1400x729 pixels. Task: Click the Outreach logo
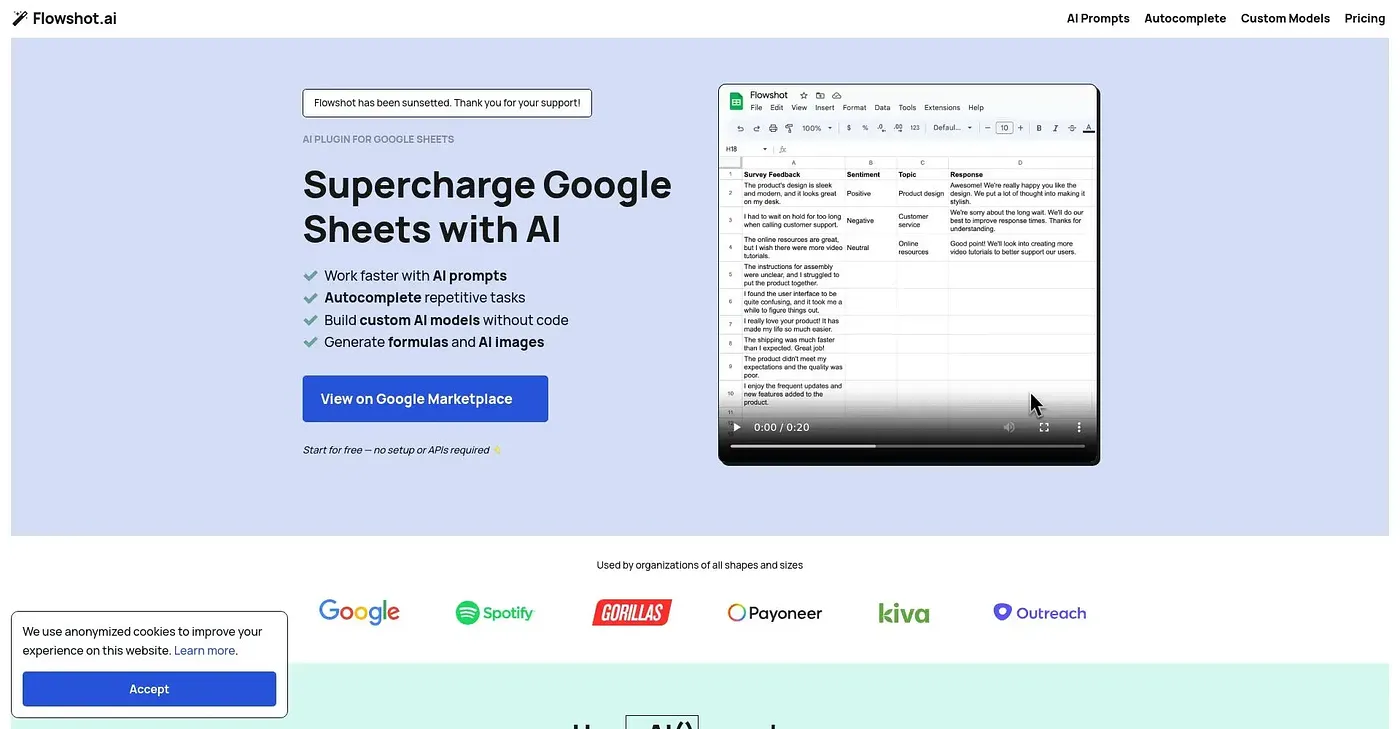pyautogui.click(x=1039, y=612)
